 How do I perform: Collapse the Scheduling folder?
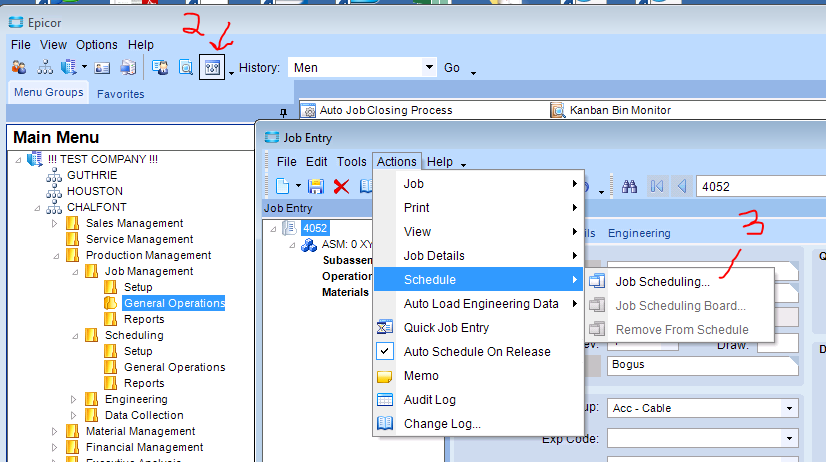[75, 336]
